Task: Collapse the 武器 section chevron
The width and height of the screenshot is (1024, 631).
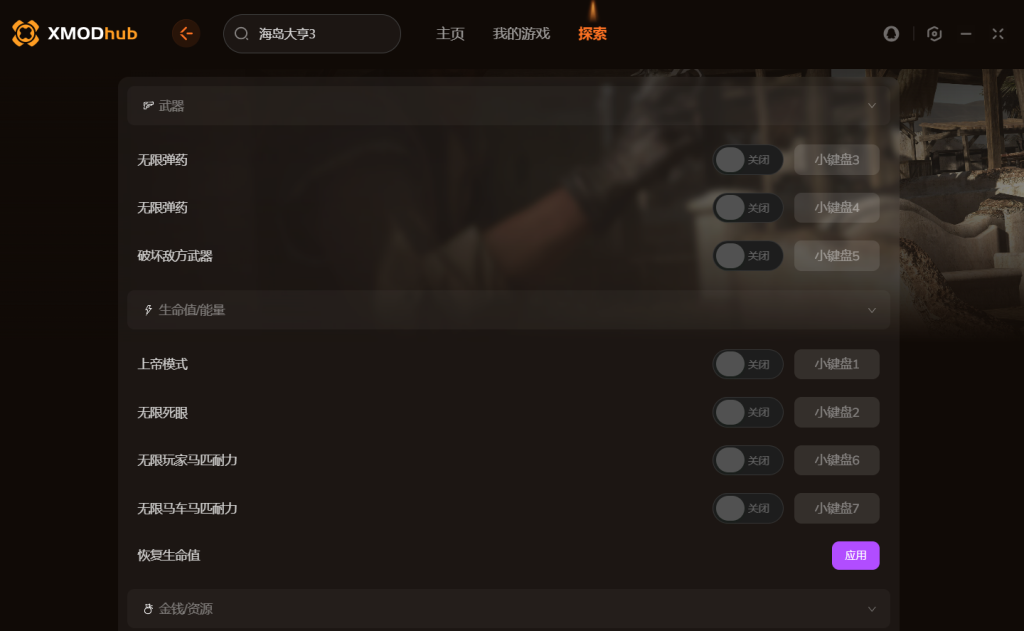Action: 871,106
